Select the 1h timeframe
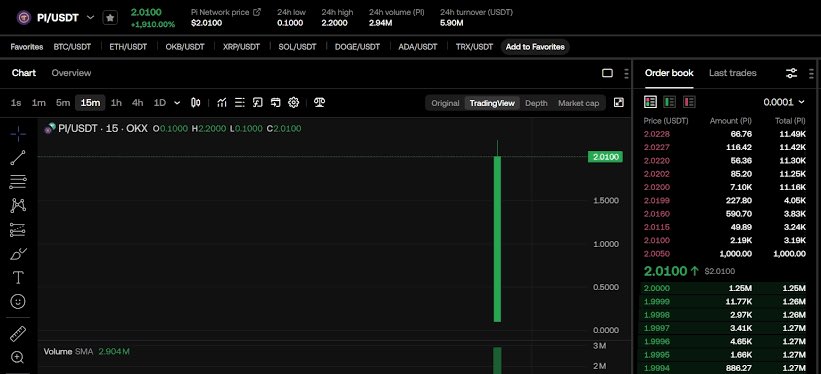821x374 pixels. pos(116,103)
